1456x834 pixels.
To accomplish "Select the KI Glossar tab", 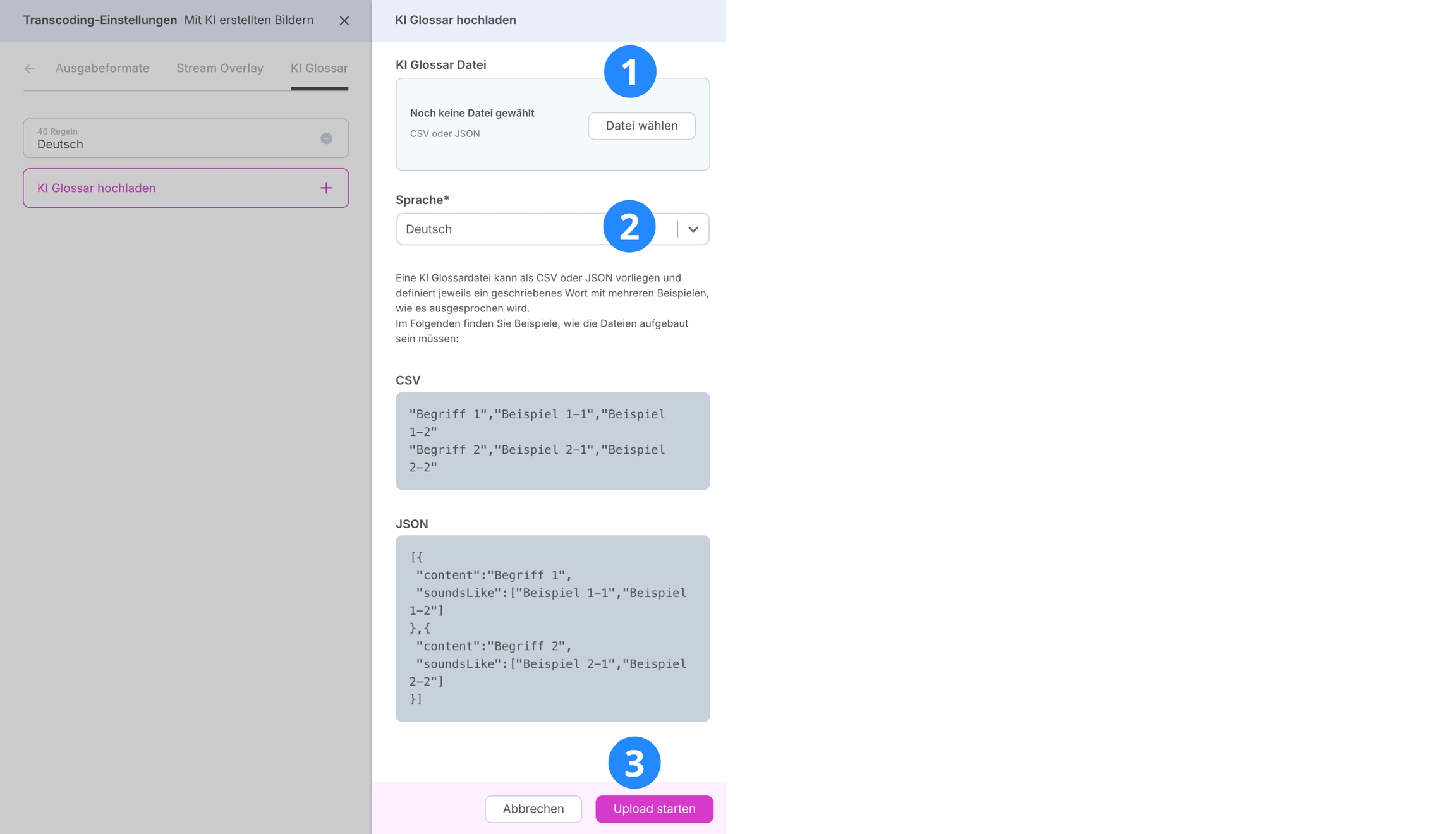I will click(x=319, y=68).
